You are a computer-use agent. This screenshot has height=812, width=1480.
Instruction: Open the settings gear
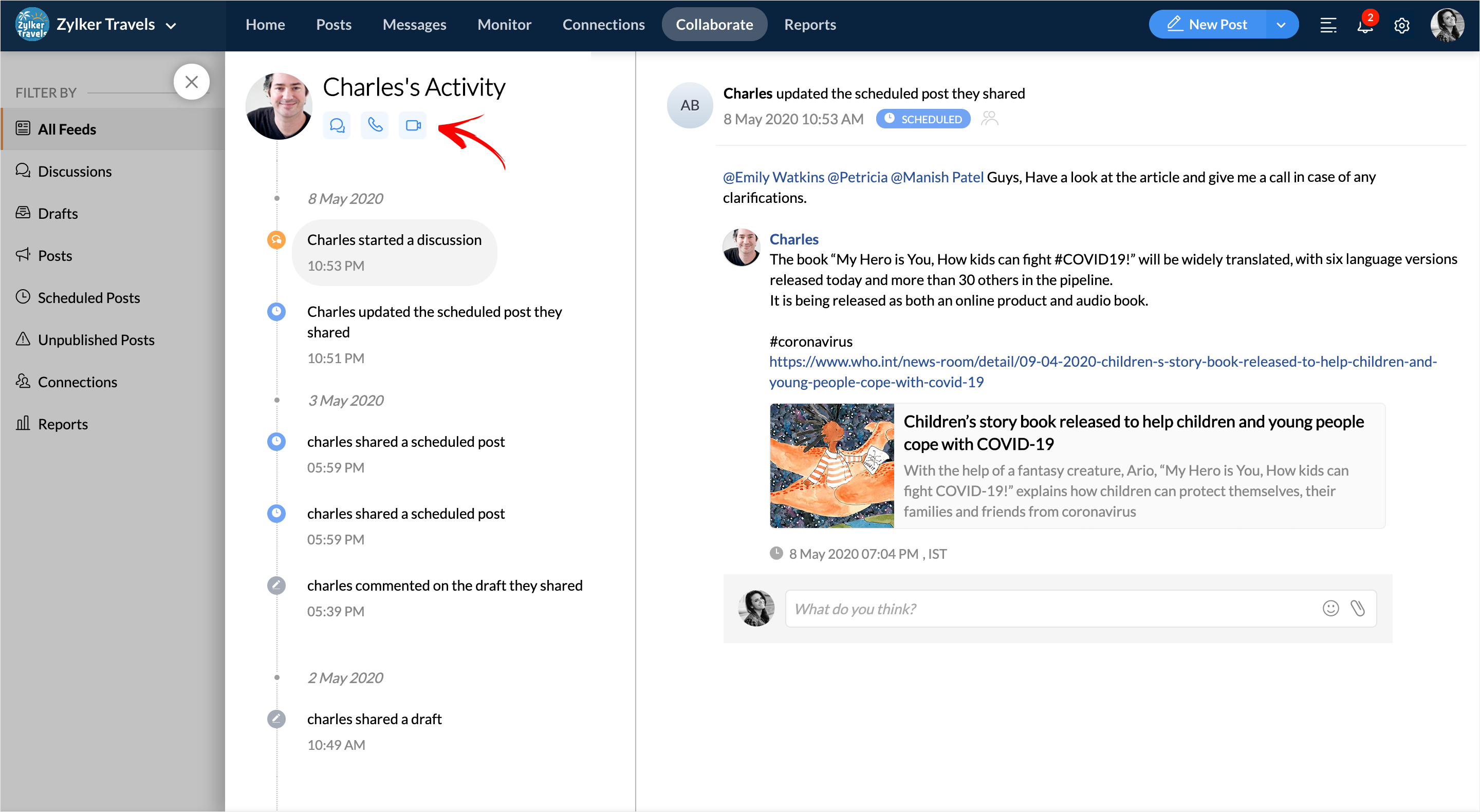pos(1401,25)
